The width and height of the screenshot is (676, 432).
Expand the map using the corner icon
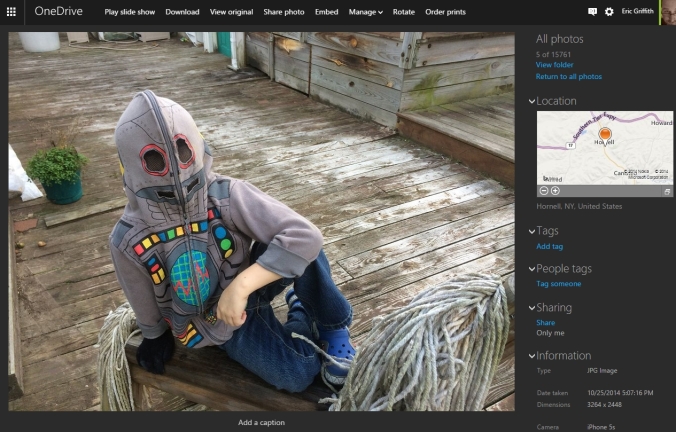tap(667, 191)
